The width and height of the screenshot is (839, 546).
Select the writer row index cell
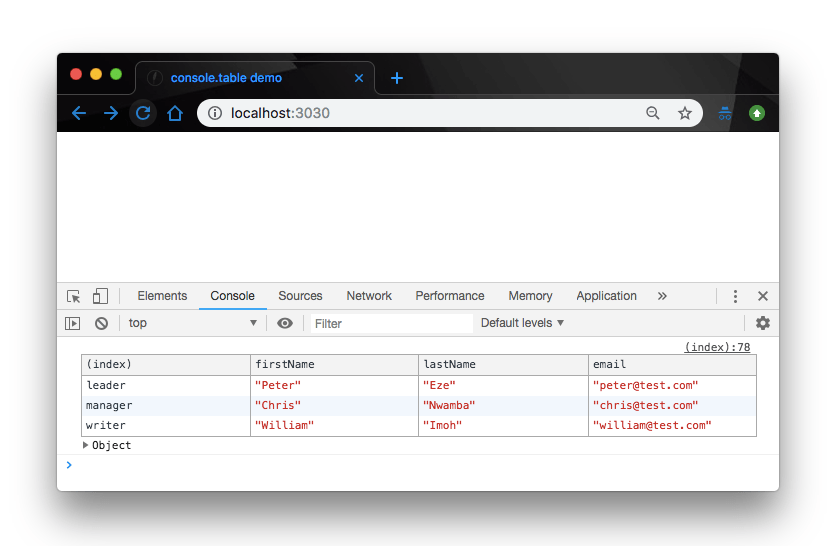pyautogui.click(x=166, y=426)
